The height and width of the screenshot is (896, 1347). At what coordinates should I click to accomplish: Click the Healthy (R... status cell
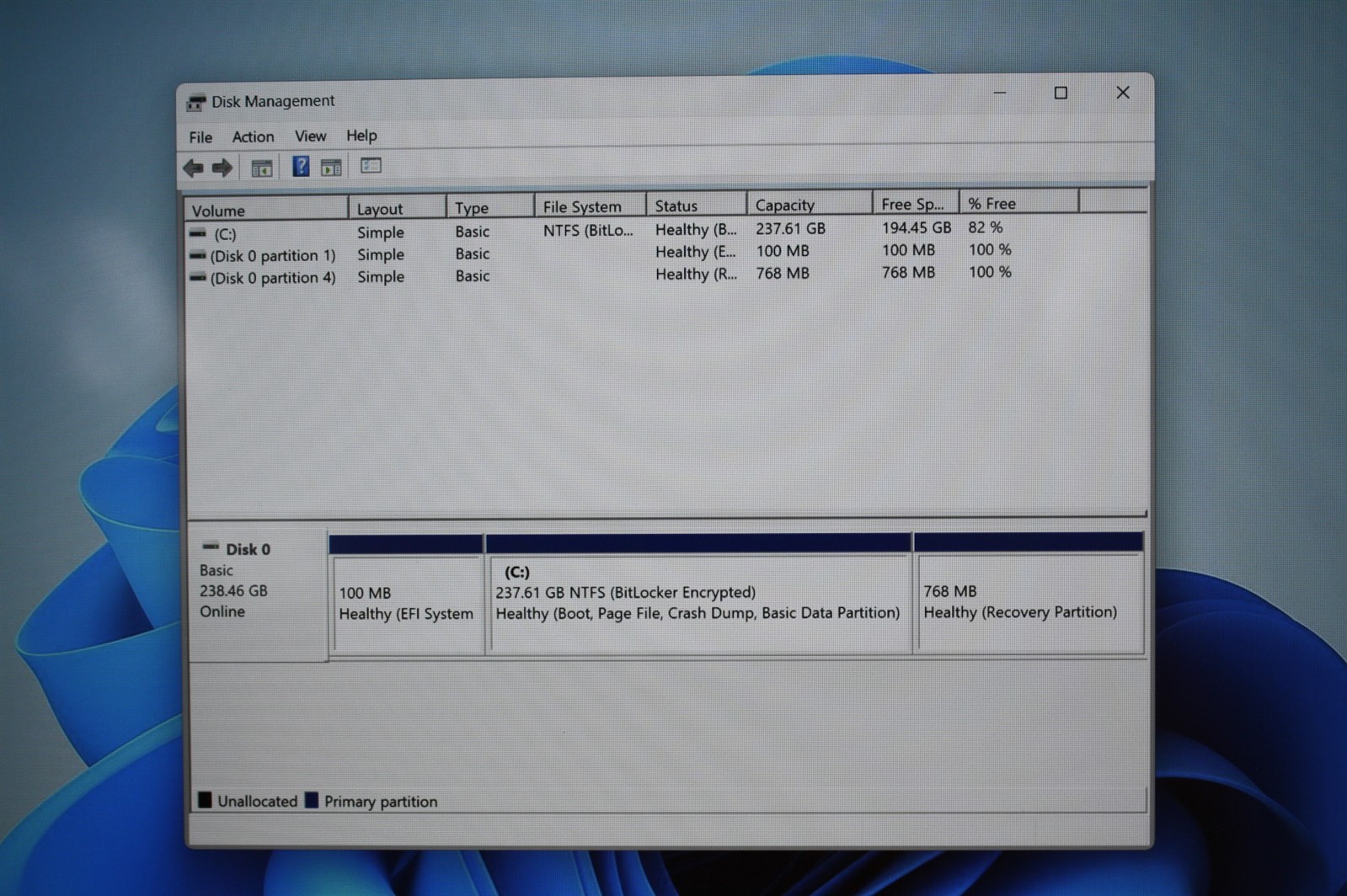(696, 274)
